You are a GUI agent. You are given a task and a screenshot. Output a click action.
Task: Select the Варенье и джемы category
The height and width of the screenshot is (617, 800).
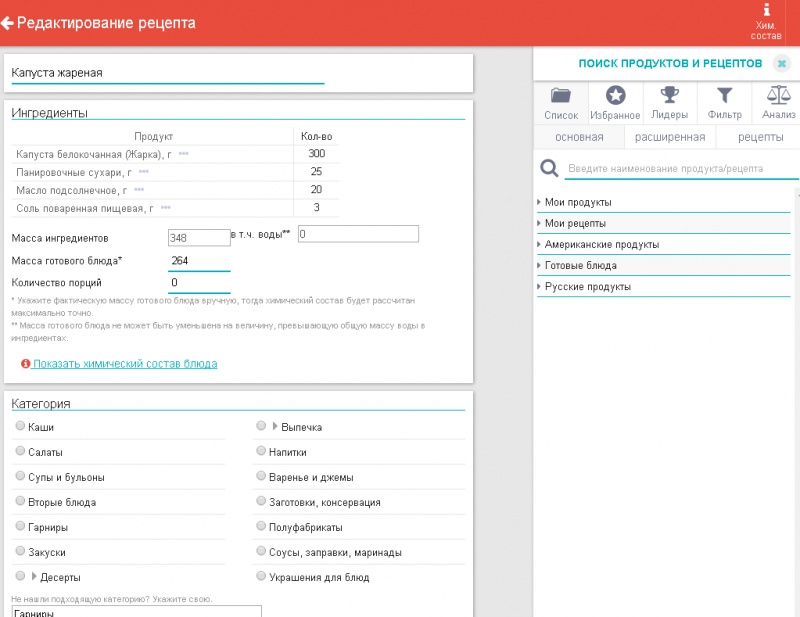point(261,476)
